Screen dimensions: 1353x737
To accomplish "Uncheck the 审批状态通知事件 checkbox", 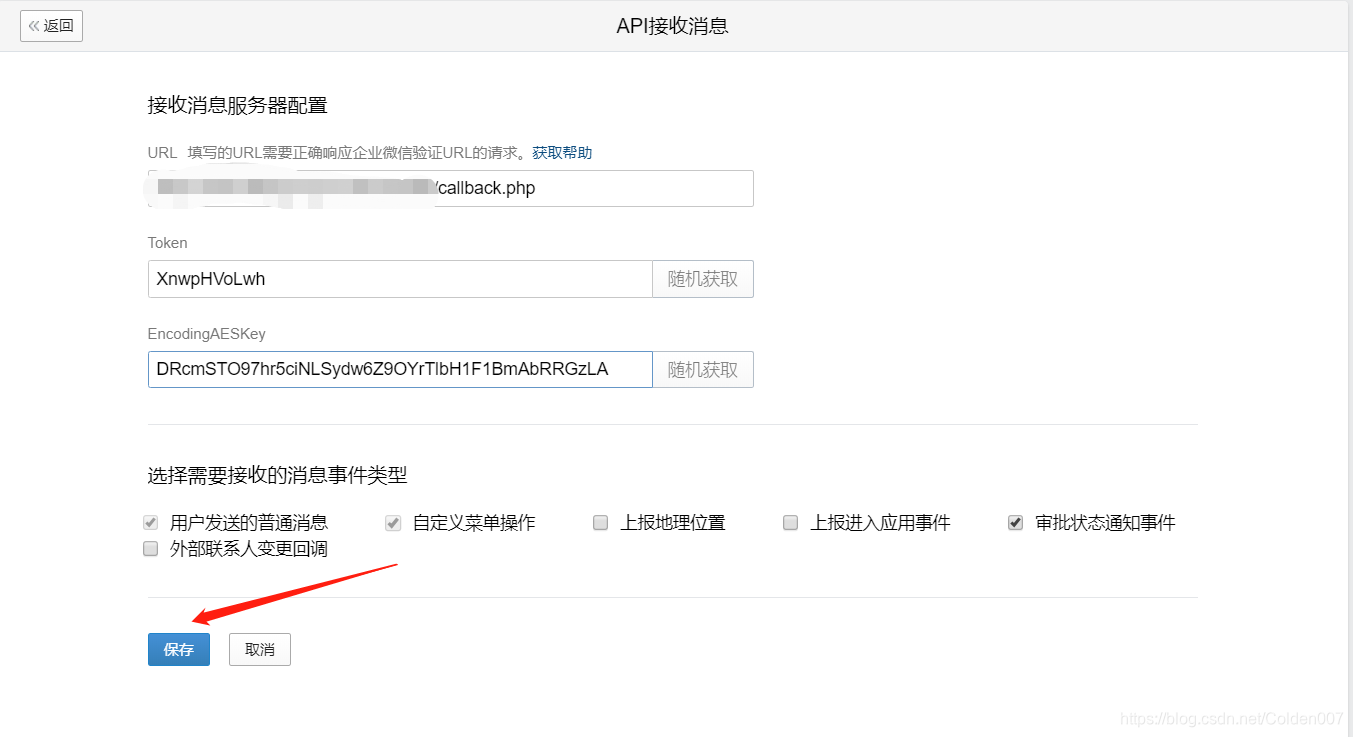I will pyautogui.click(x=1015, y=521).
